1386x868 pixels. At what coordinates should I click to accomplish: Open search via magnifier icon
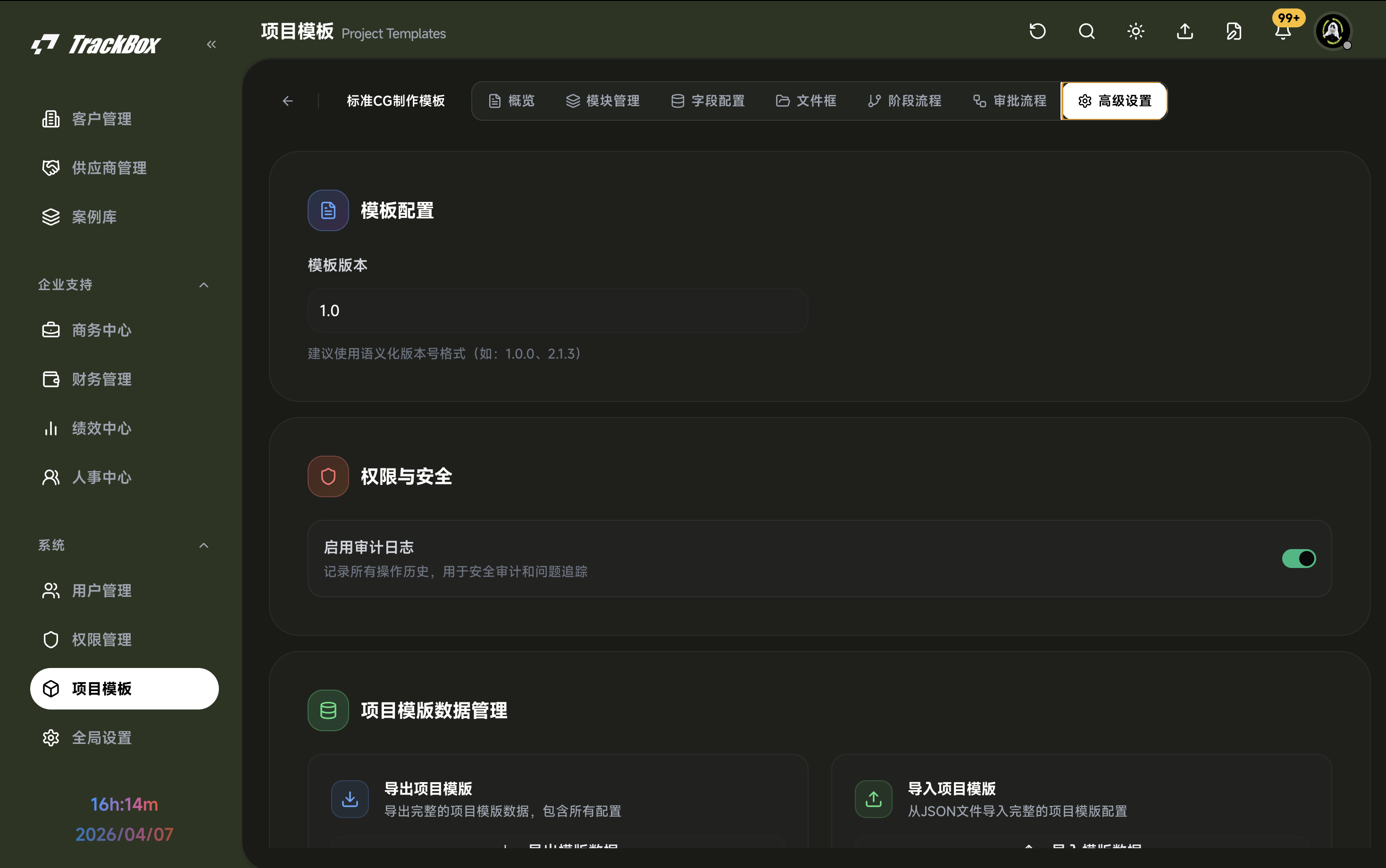coord(1086,31)
